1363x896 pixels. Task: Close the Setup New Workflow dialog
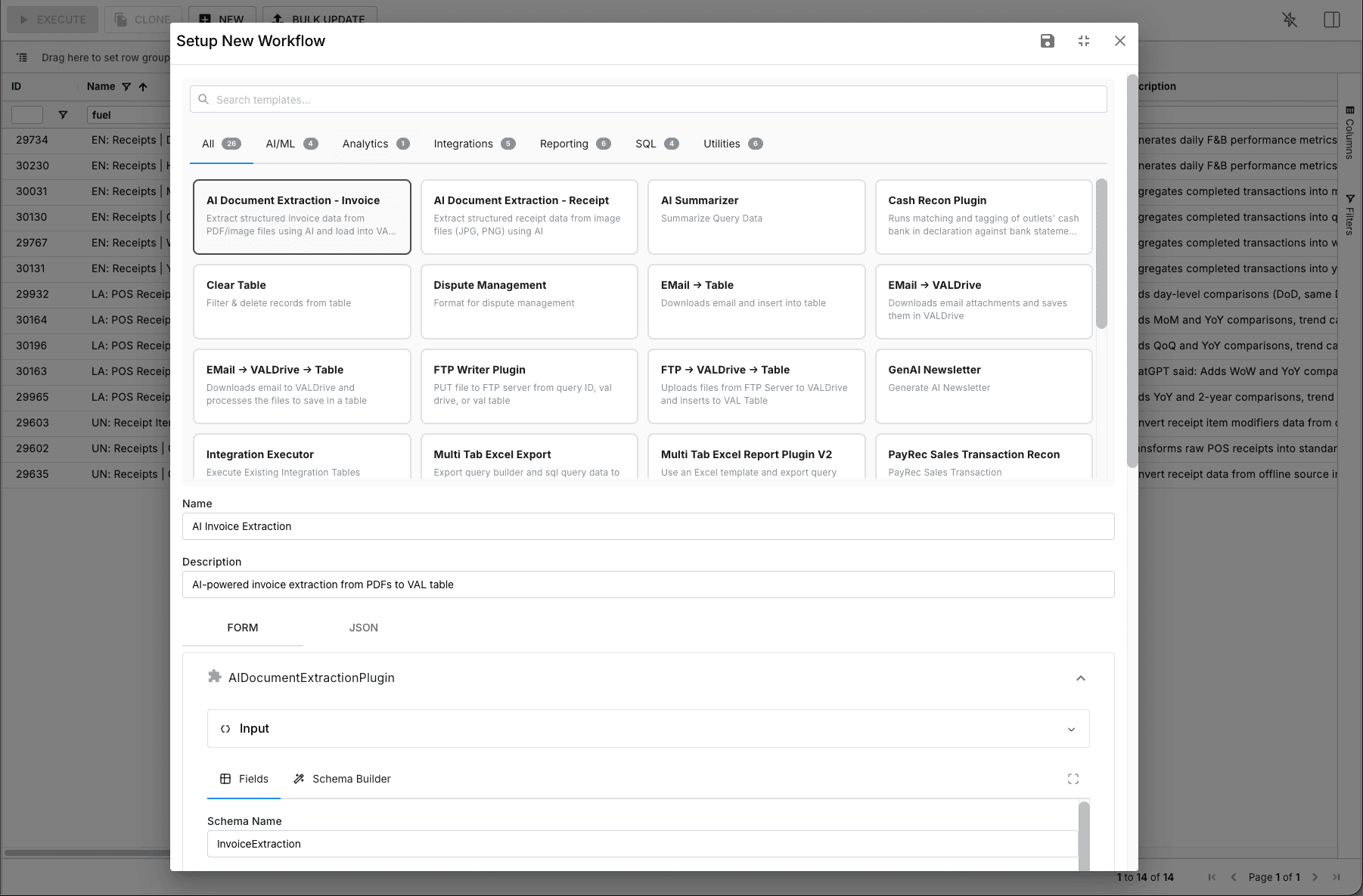[x=1120, y=41]
